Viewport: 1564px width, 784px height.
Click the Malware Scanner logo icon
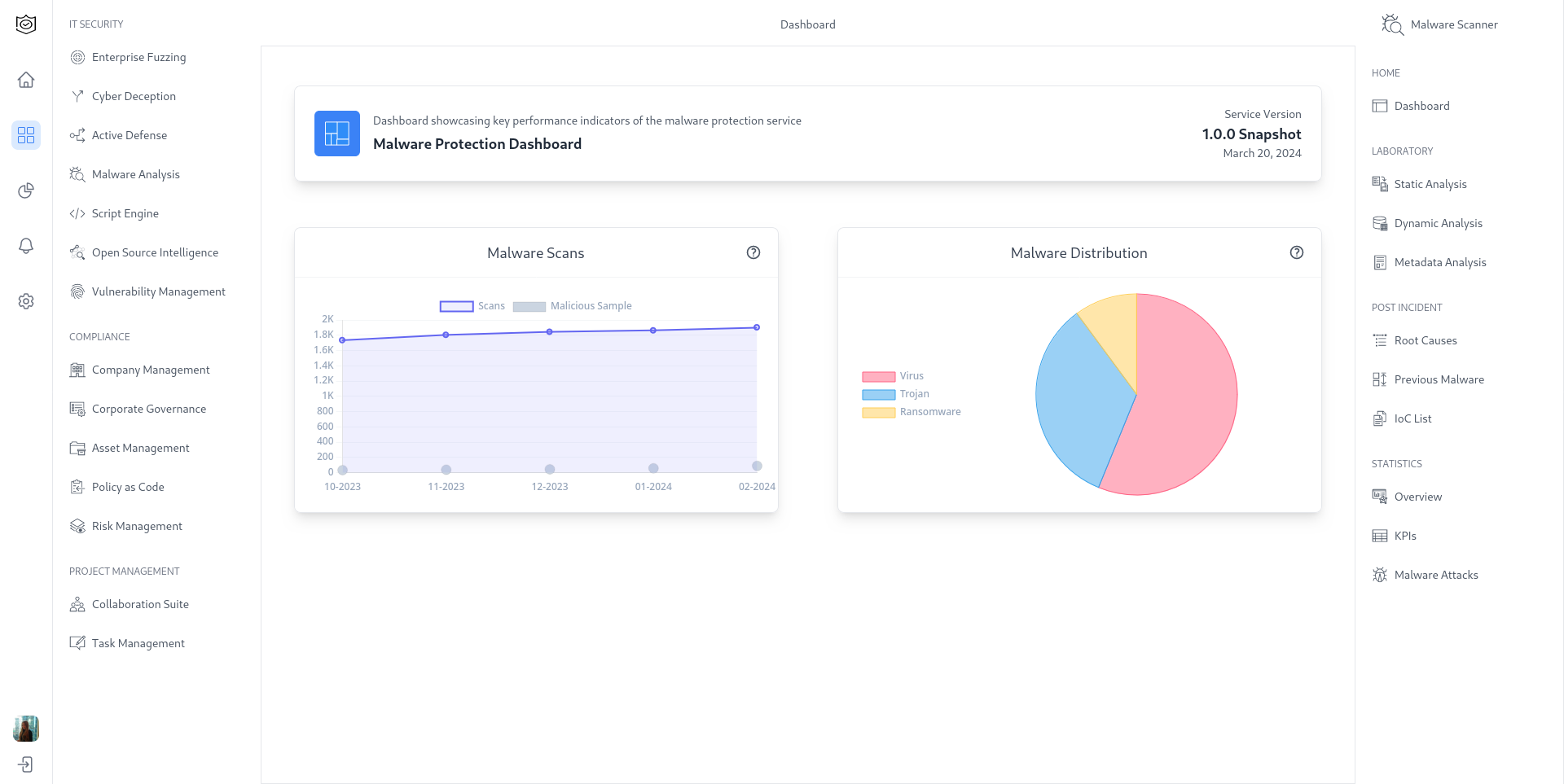point(1392,24)
